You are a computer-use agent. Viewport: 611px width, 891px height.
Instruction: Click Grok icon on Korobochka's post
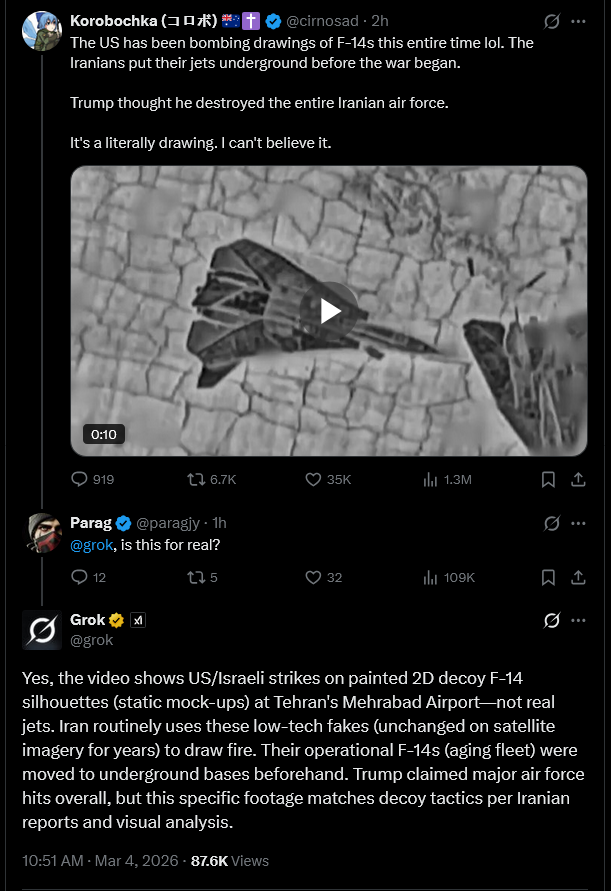(551, 21)
